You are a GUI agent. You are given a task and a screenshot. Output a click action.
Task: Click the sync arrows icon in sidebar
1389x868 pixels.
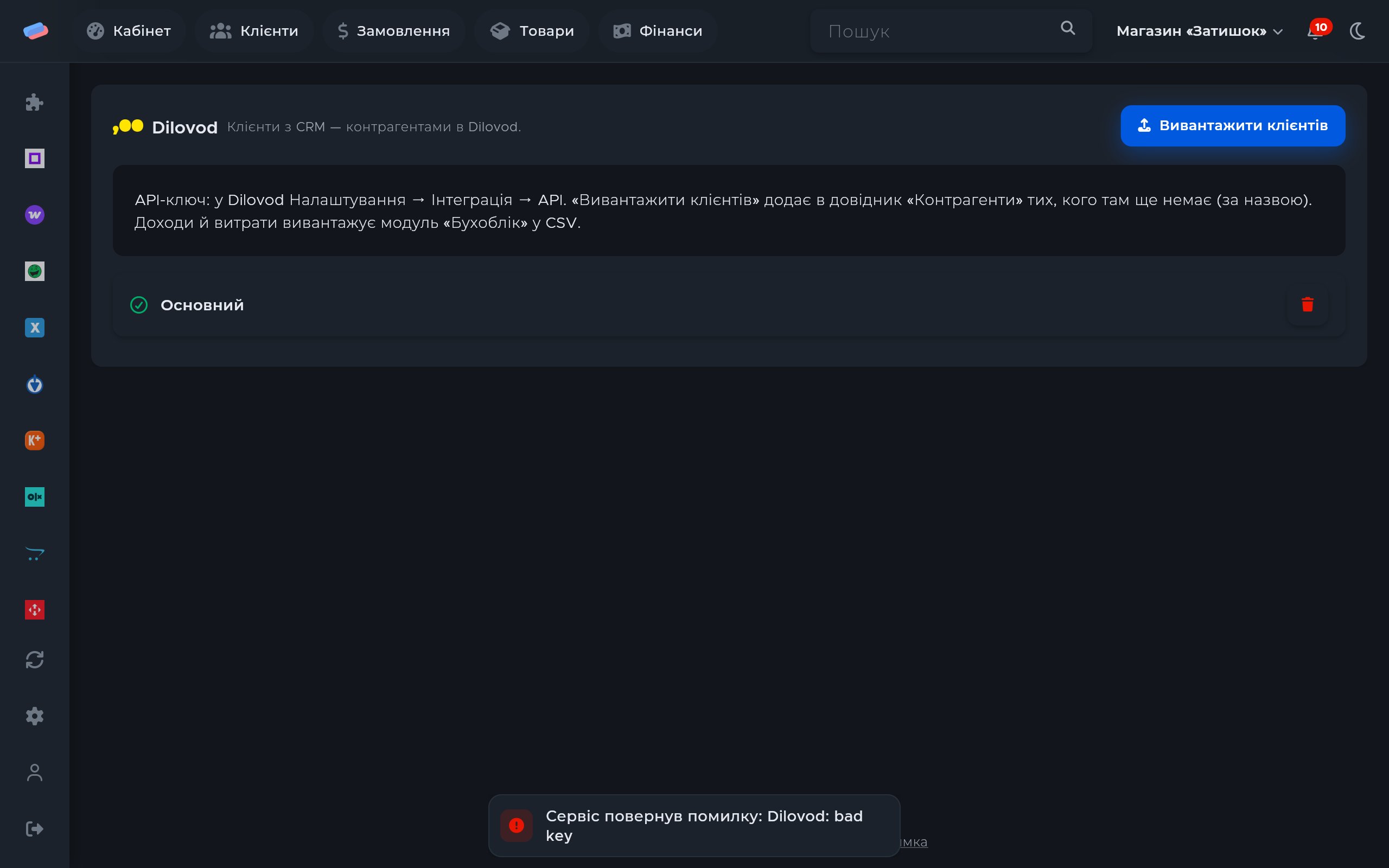click(x=34, y=660)
